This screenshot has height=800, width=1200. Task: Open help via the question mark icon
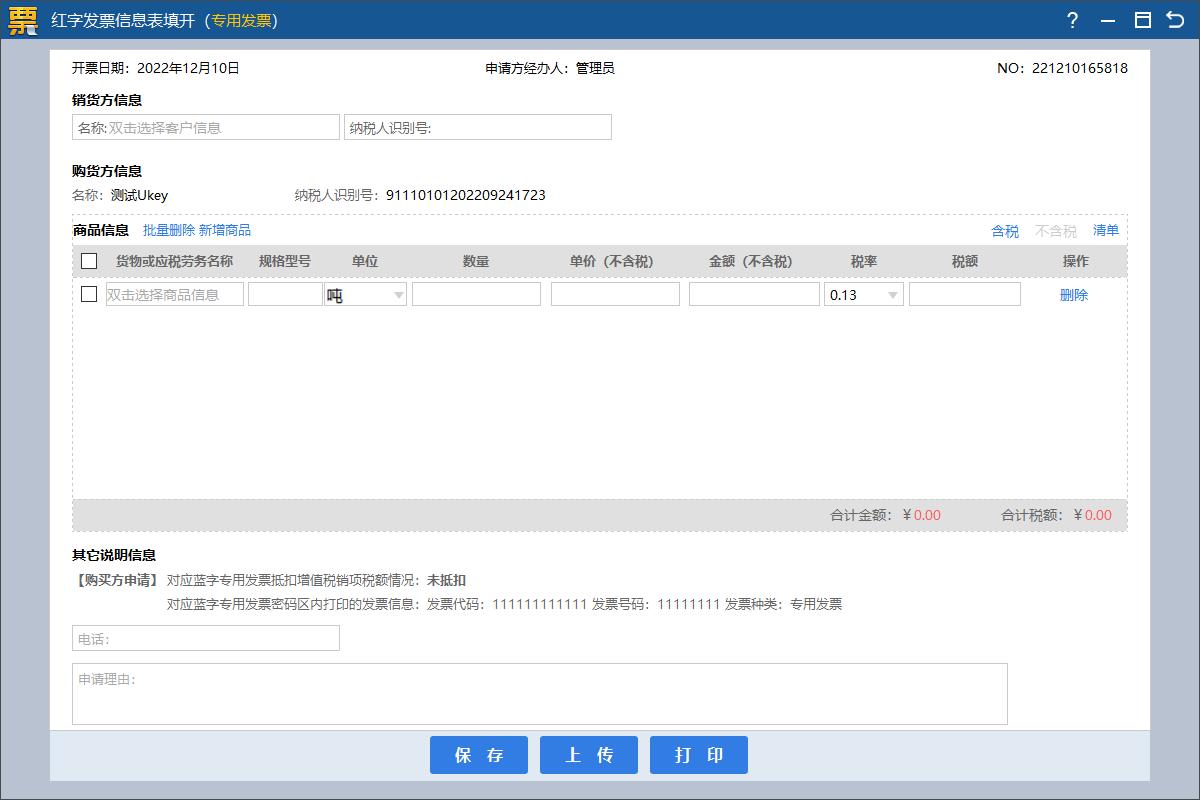(x=1073, y=20)
